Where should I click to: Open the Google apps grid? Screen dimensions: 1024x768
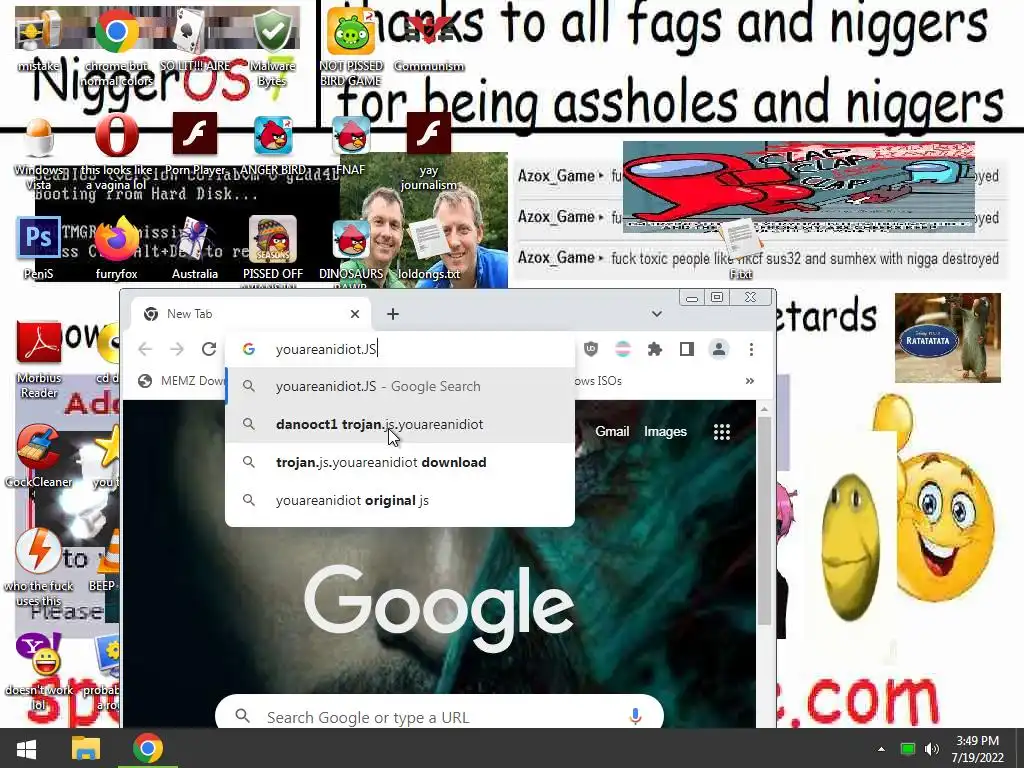tap(722, 432)
